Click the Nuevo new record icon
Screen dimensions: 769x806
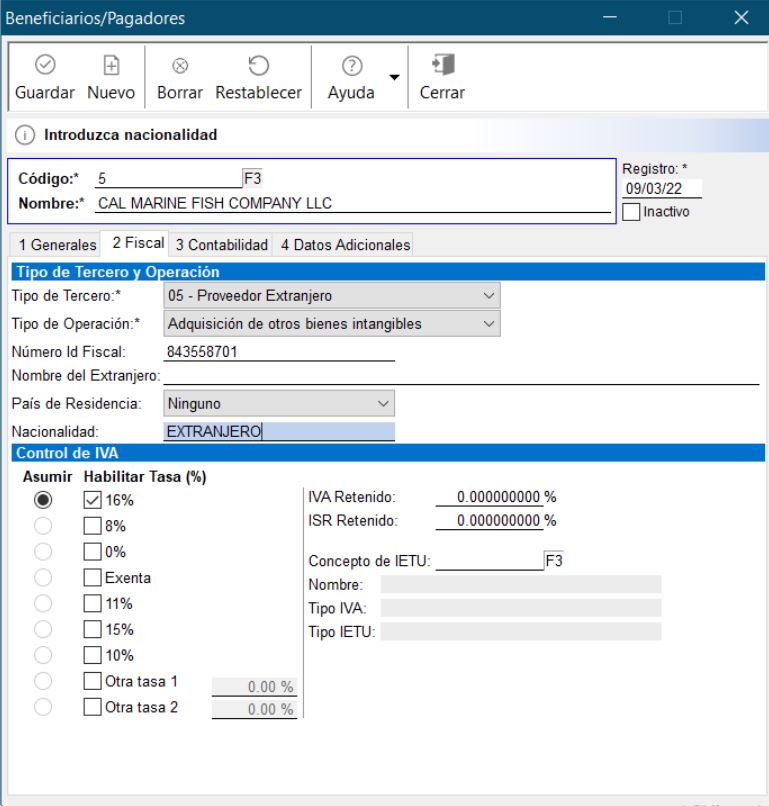click(111, 66)
